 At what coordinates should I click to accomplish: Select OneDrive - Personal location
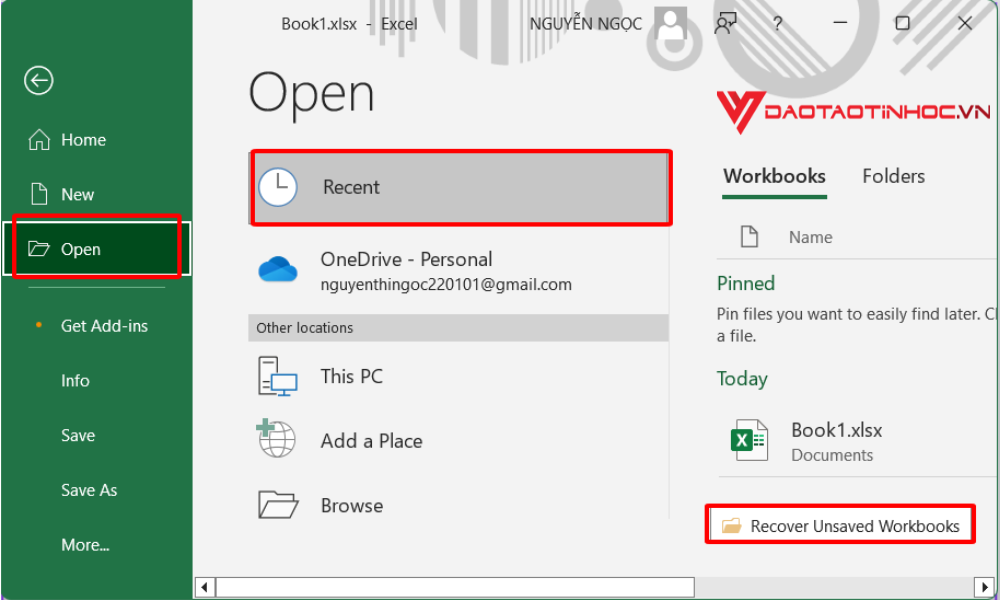(458, 270)
